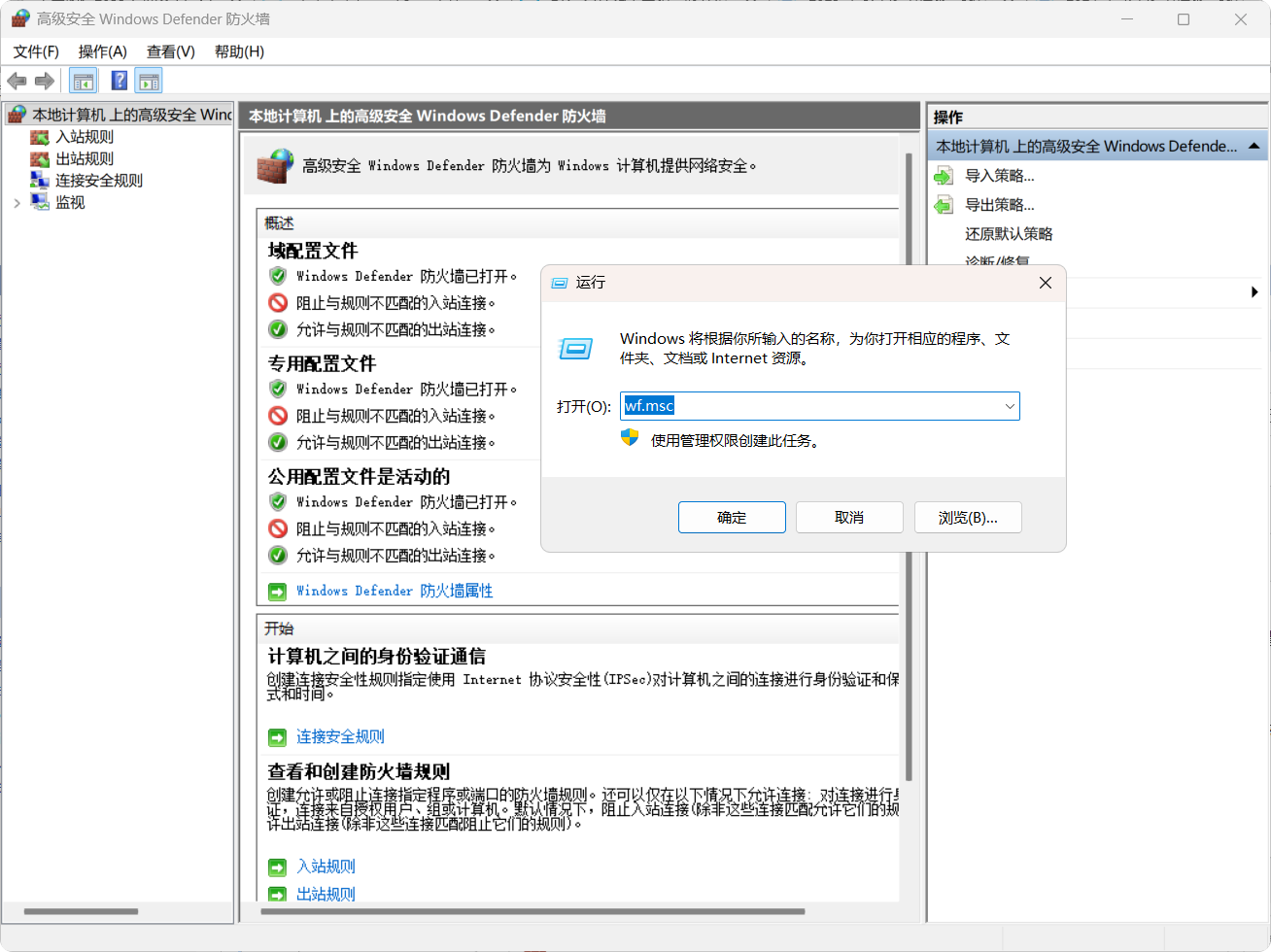Open the 文件(F) menu
Image resolution: width=1271 pixels, height=952 pixels.
point(36,51)
